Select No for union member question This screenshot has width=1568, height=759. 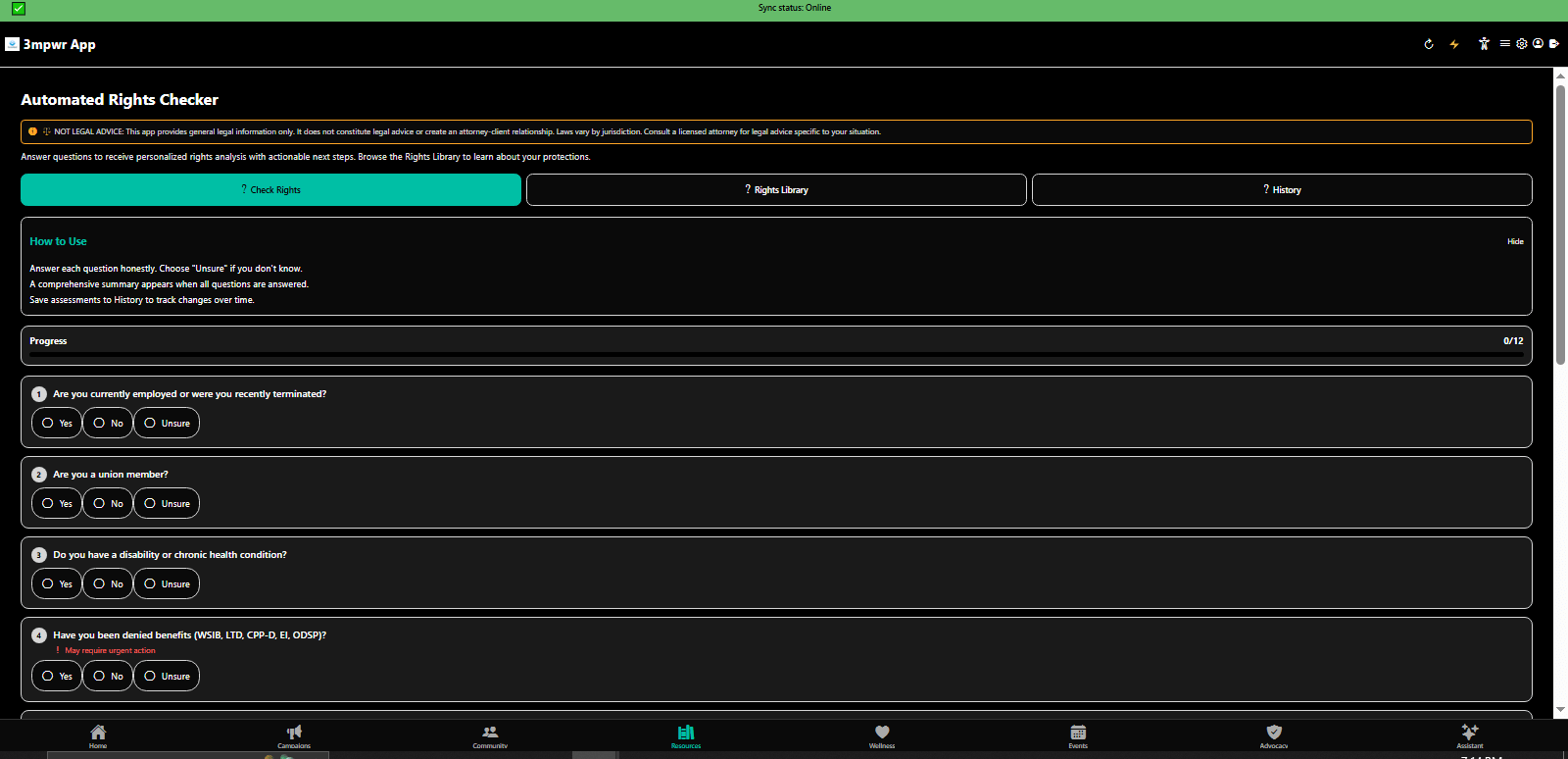[108, 503]
